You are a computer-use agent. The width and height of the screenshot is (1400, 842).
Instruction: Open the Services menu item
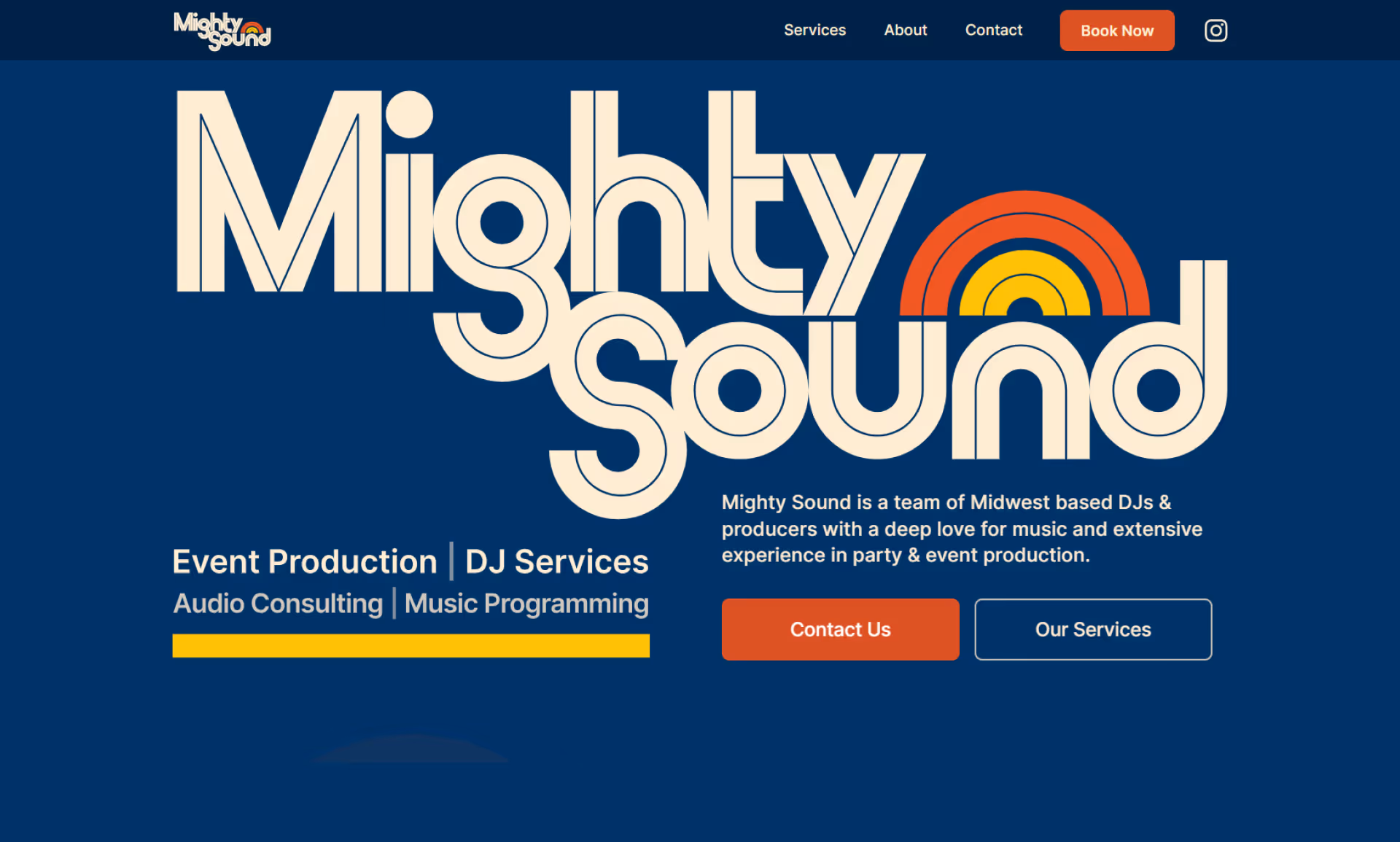[814, 31]
